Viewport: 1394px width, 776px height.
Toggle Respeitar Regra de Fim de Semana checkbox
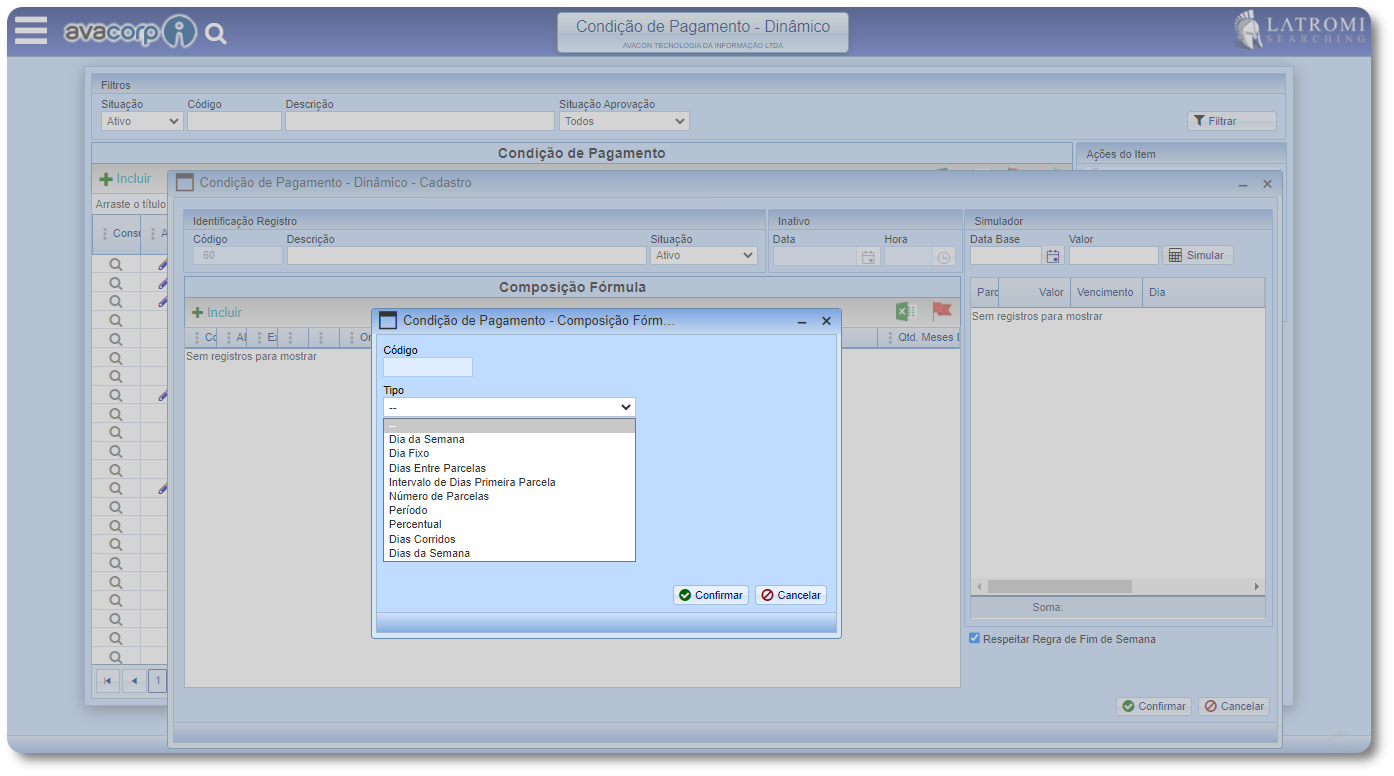[x=975, y=638]
